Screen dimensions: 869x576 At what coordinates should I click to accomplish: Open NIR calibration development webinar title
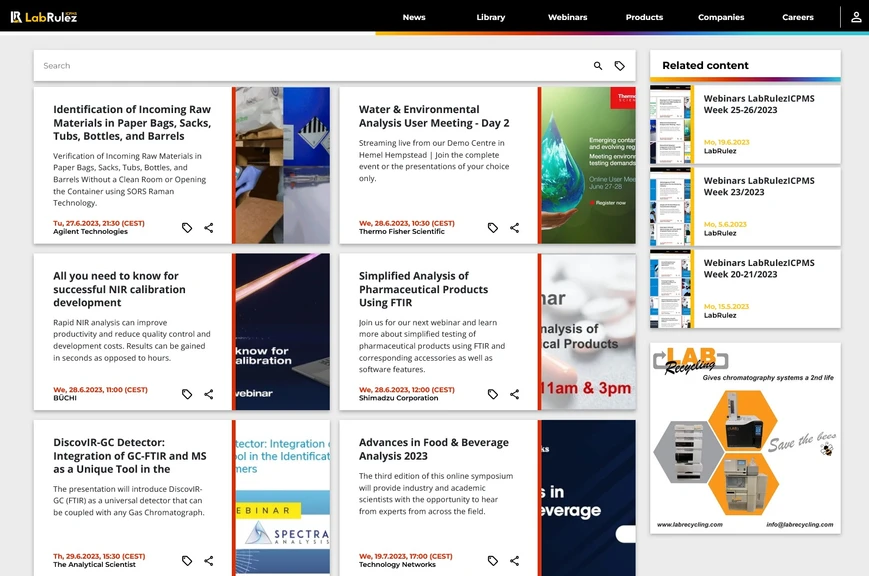pos(119,289)
